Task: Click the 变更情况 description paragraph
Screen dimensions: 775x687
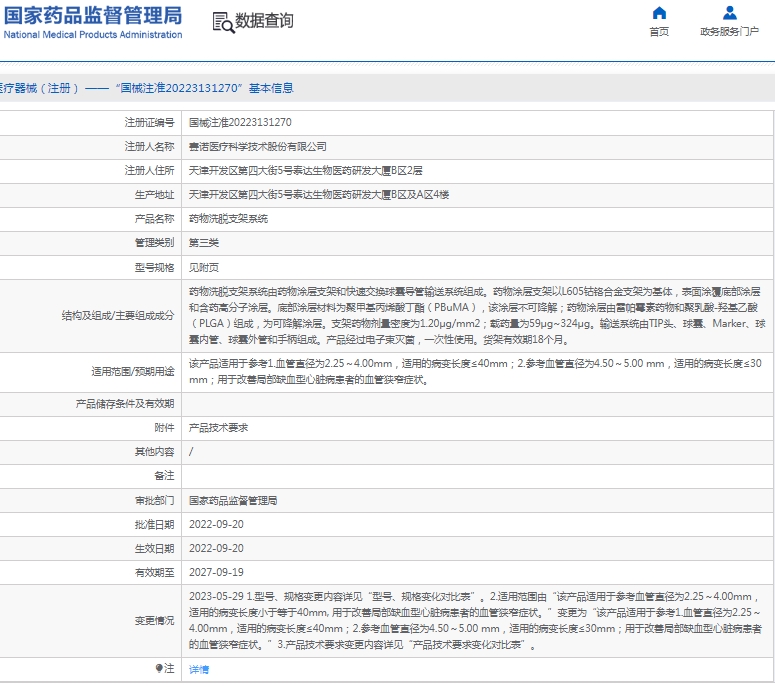Action: (x=475, y=621)
